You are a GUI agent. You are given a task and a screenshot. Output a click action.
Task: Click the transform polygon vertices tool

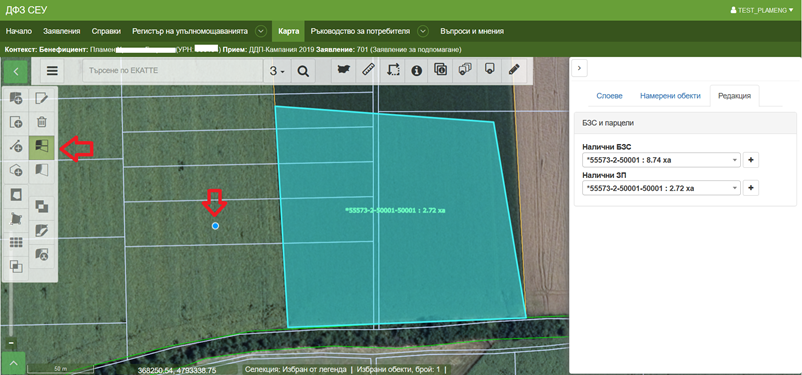click(16, 219)
